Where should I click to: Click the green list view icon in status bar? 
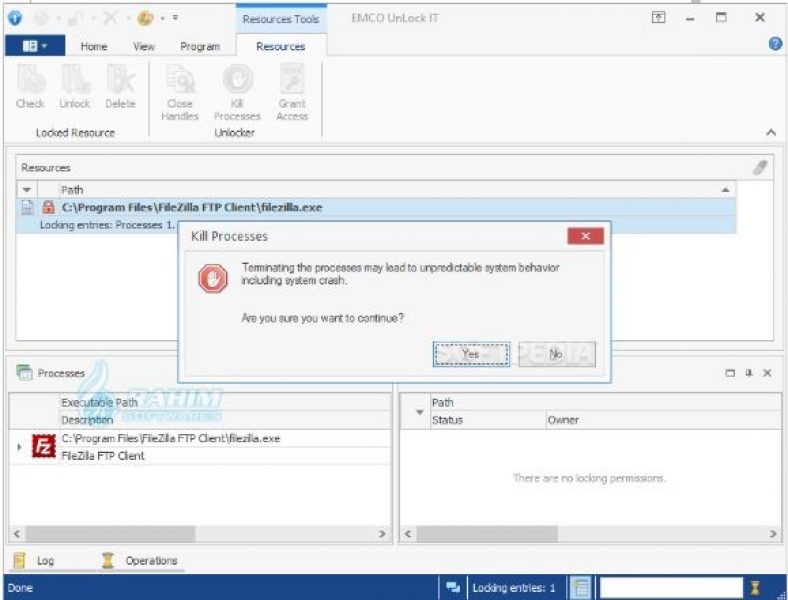coord(581,587)
